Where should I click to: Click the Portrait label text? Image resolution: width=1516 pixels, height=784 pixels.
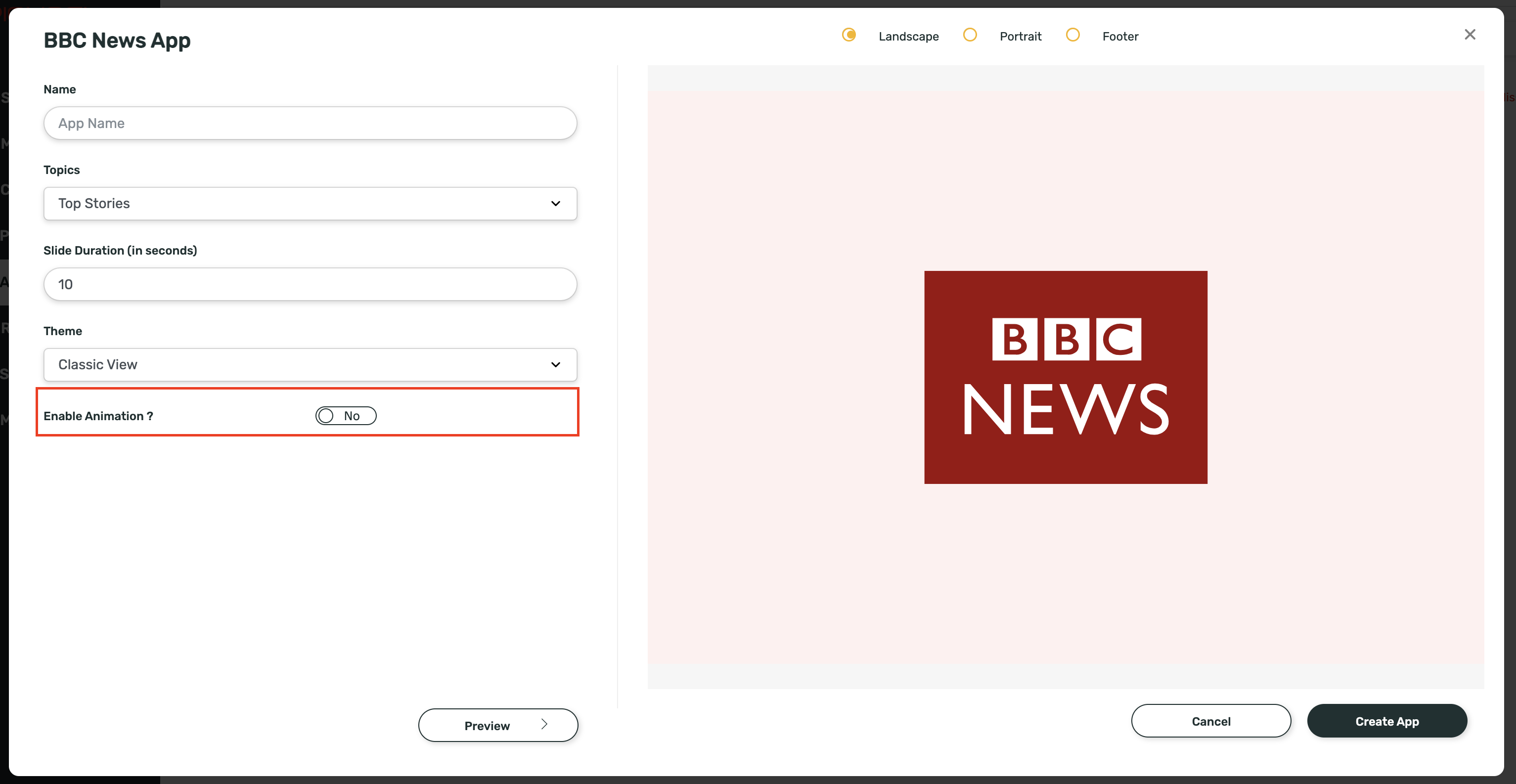click(1021, 37)
